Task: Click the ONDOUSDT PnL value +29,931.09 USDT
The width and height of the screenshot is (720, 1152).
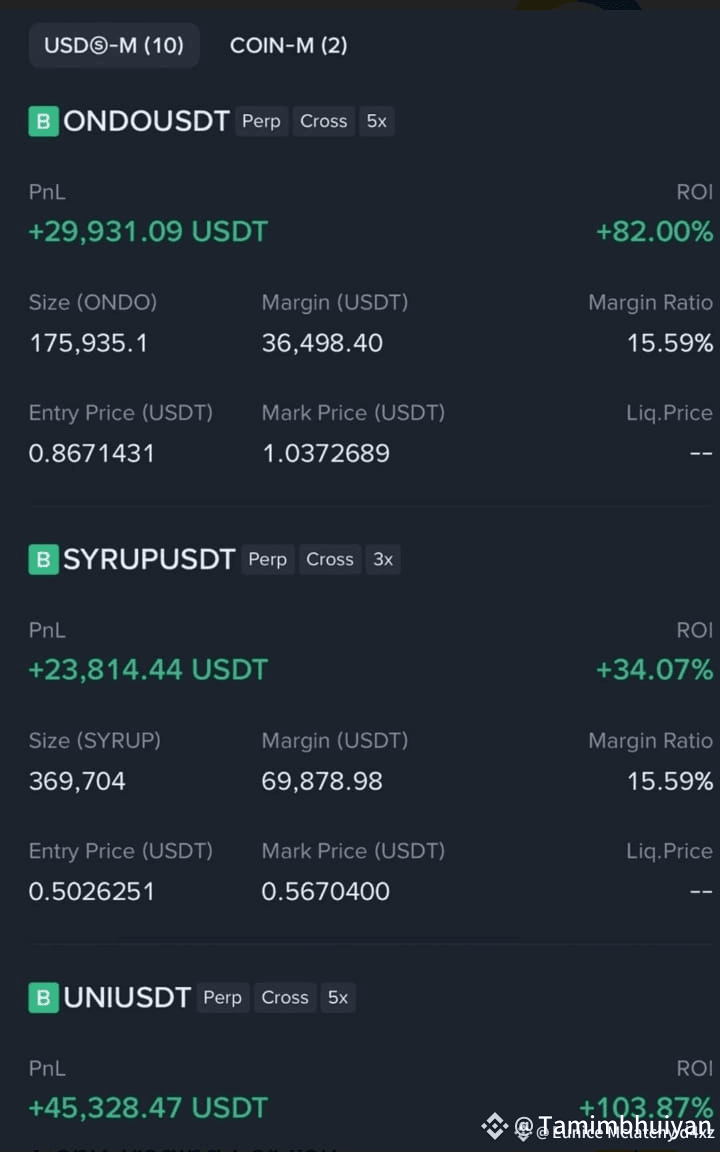Action: pos(148,231)
